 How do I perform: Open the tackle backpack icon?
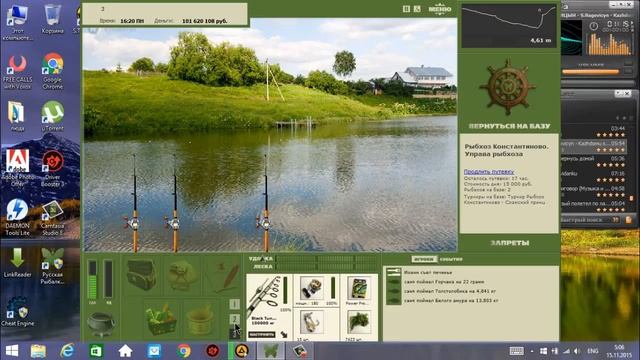[x=141, y=275]
